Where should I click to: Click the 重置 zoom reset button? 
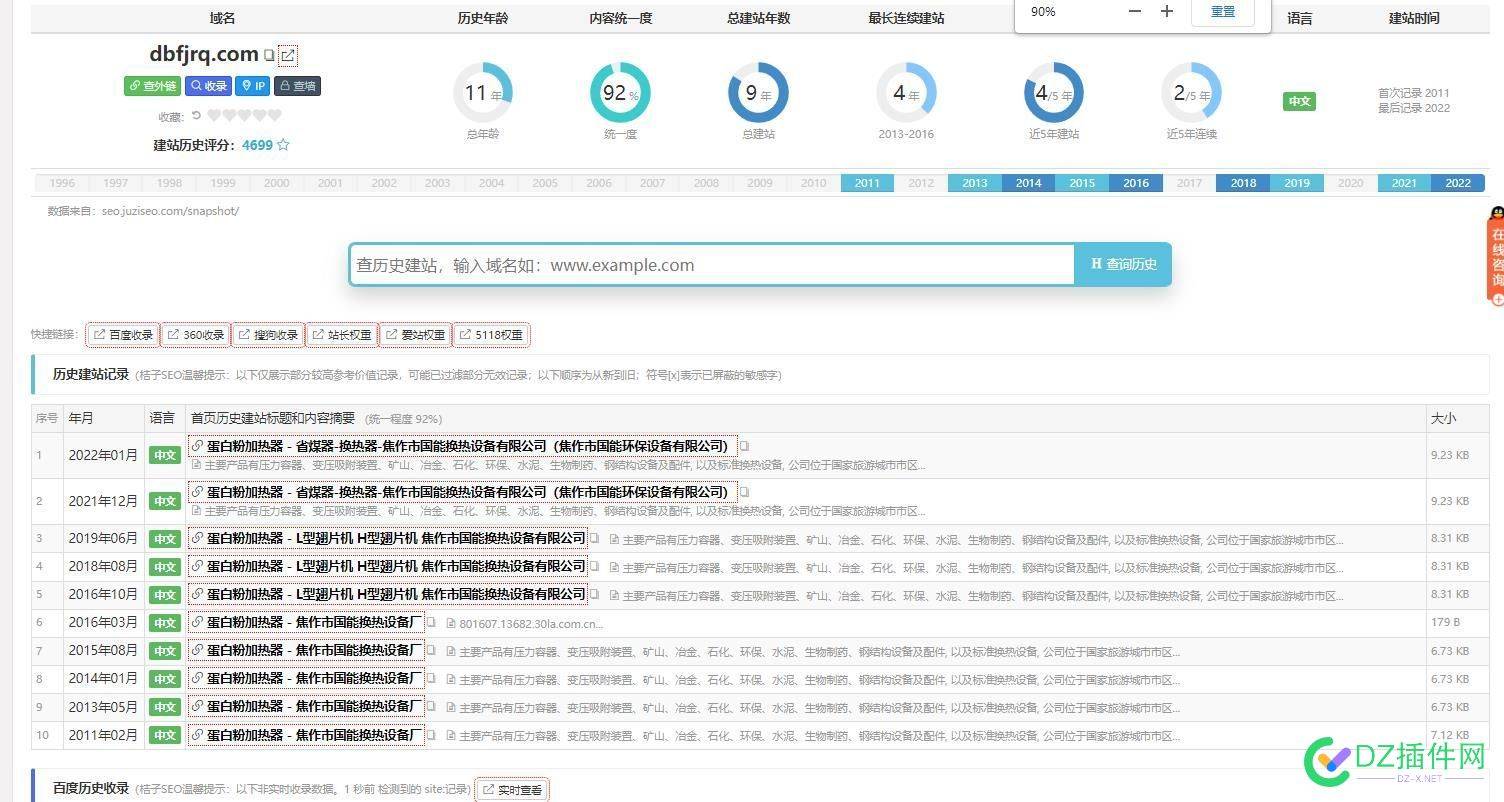[x=1222, y=12]
